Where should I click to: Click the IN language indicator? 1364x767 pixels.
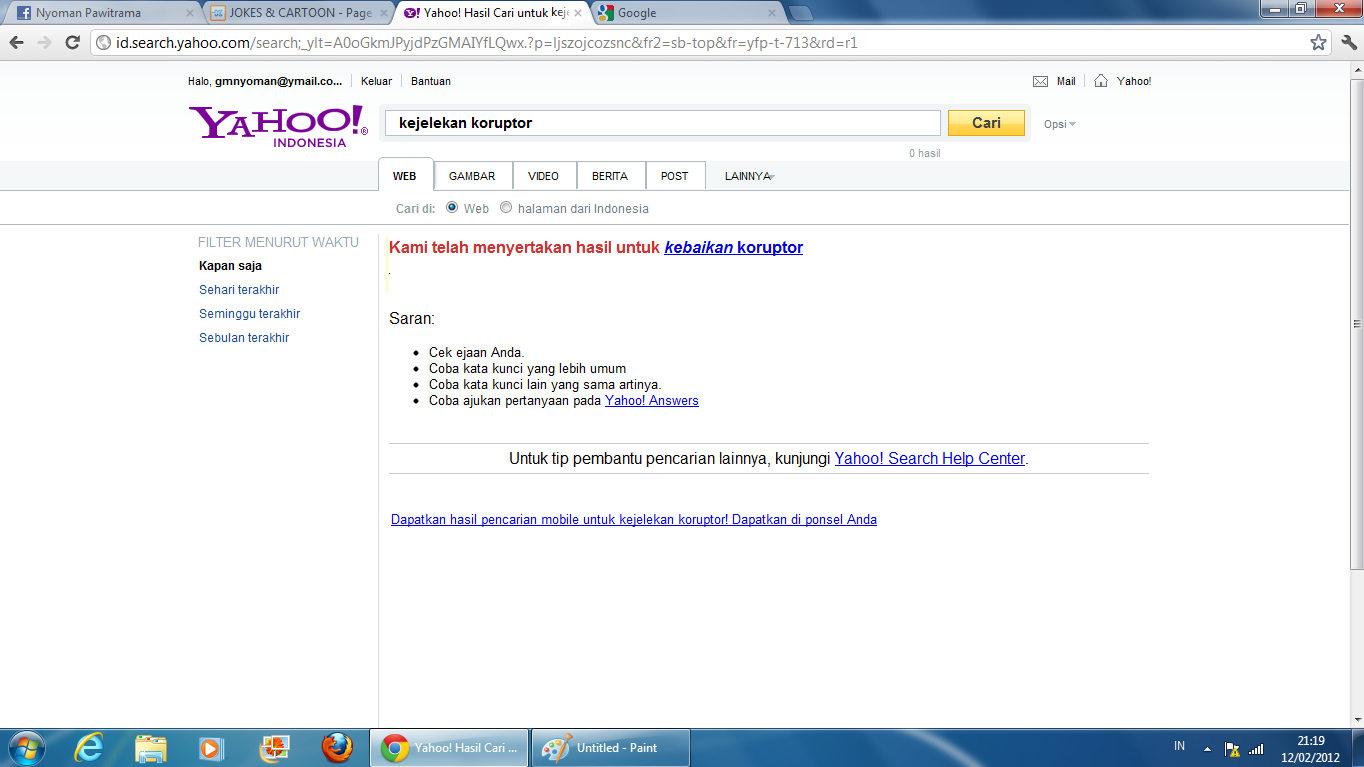tap(1180, 747)
